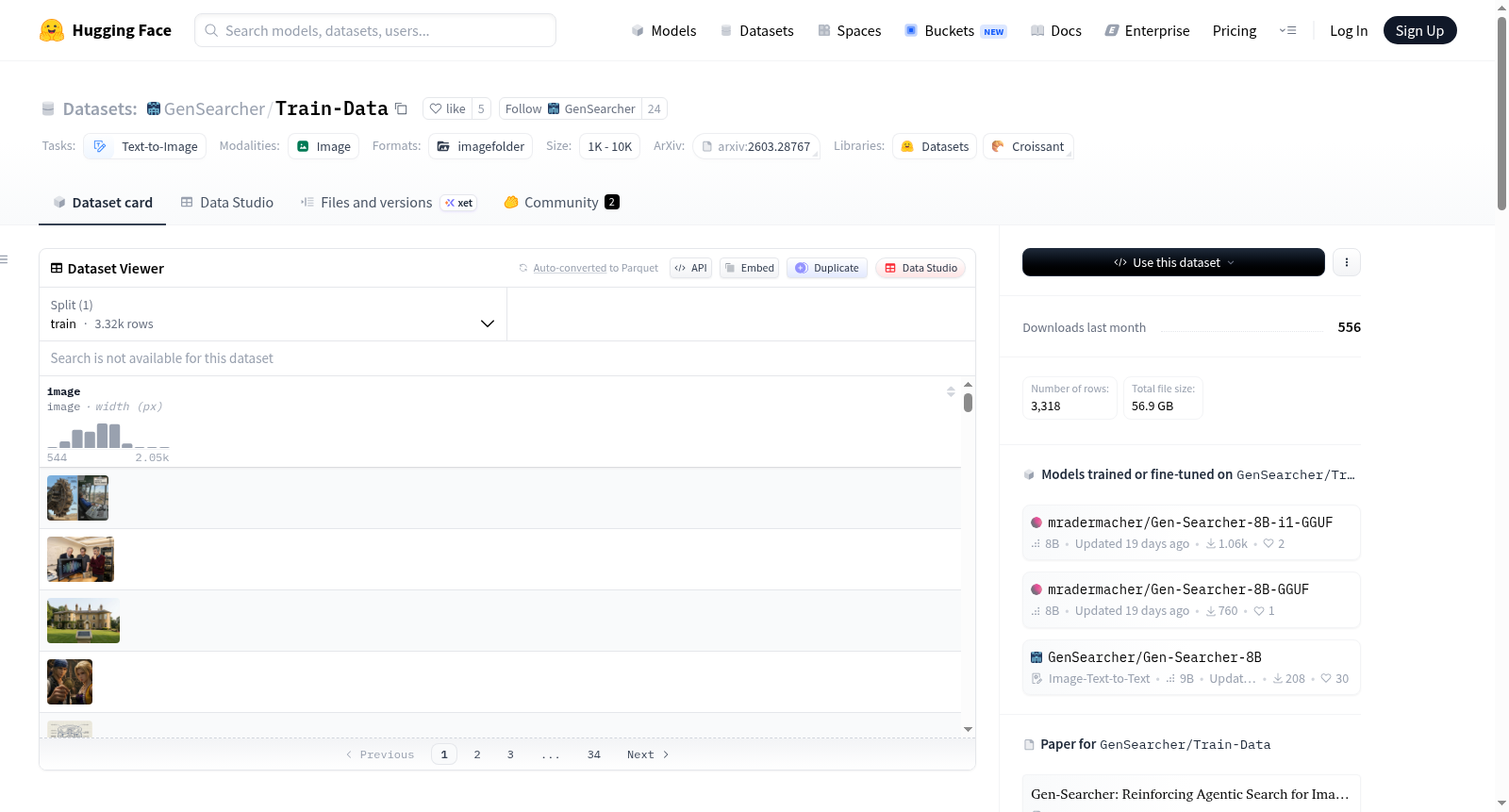Open Buckets in the top navigation
Image resolution: width=1509 pixels, height=812 pixels.
tap(955, 30)
